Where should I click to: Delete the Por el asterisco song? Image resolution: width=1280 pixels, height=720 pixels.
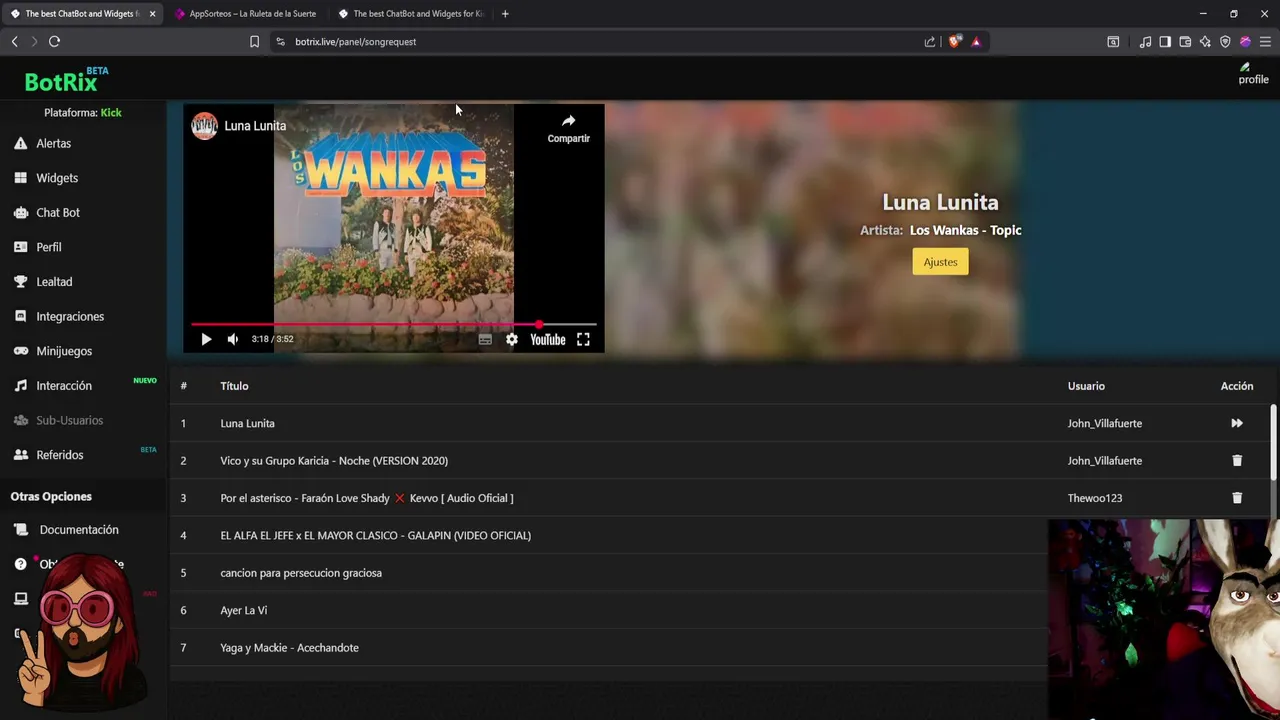pos(1237,498)
